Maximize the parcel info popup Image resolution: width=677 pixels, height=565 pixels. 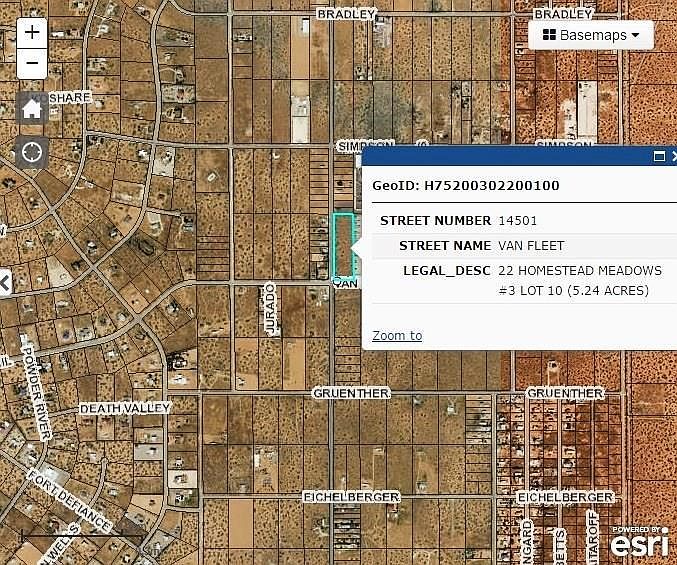coord(659,156)
